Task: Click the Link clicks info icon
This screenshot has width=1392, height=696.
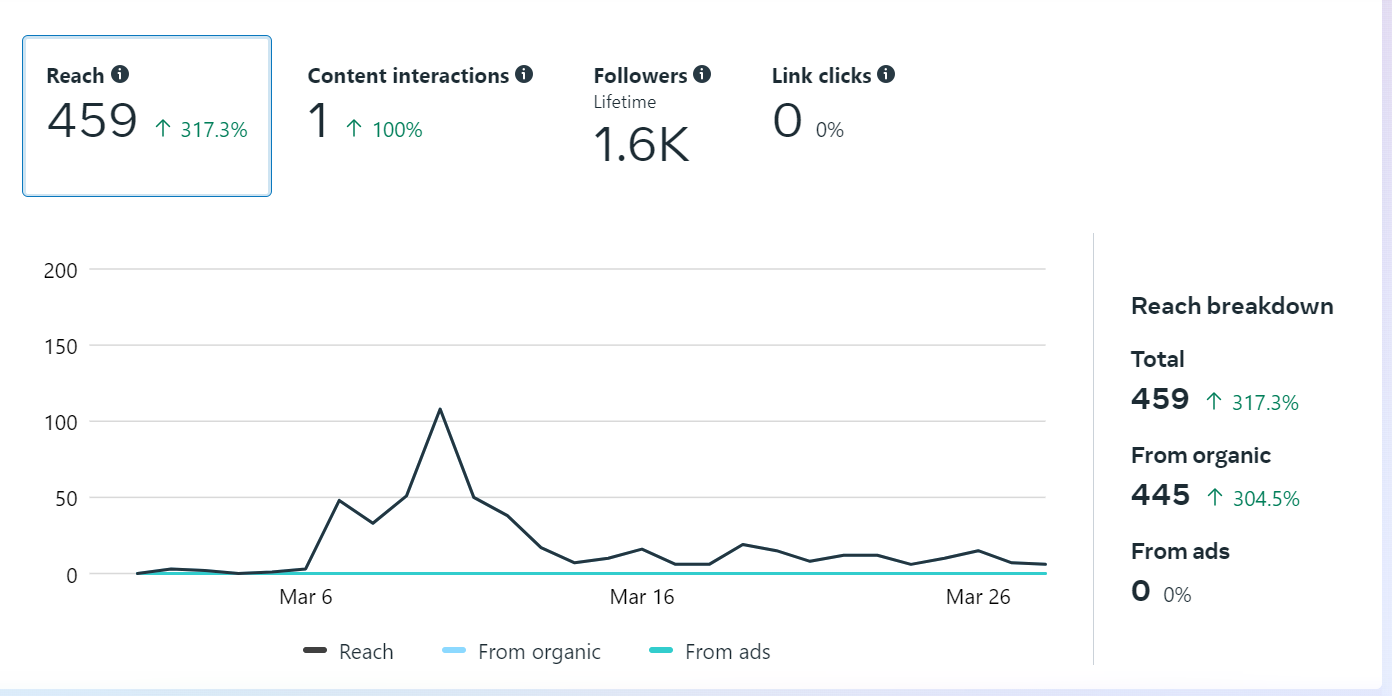Action: [886, 75]
